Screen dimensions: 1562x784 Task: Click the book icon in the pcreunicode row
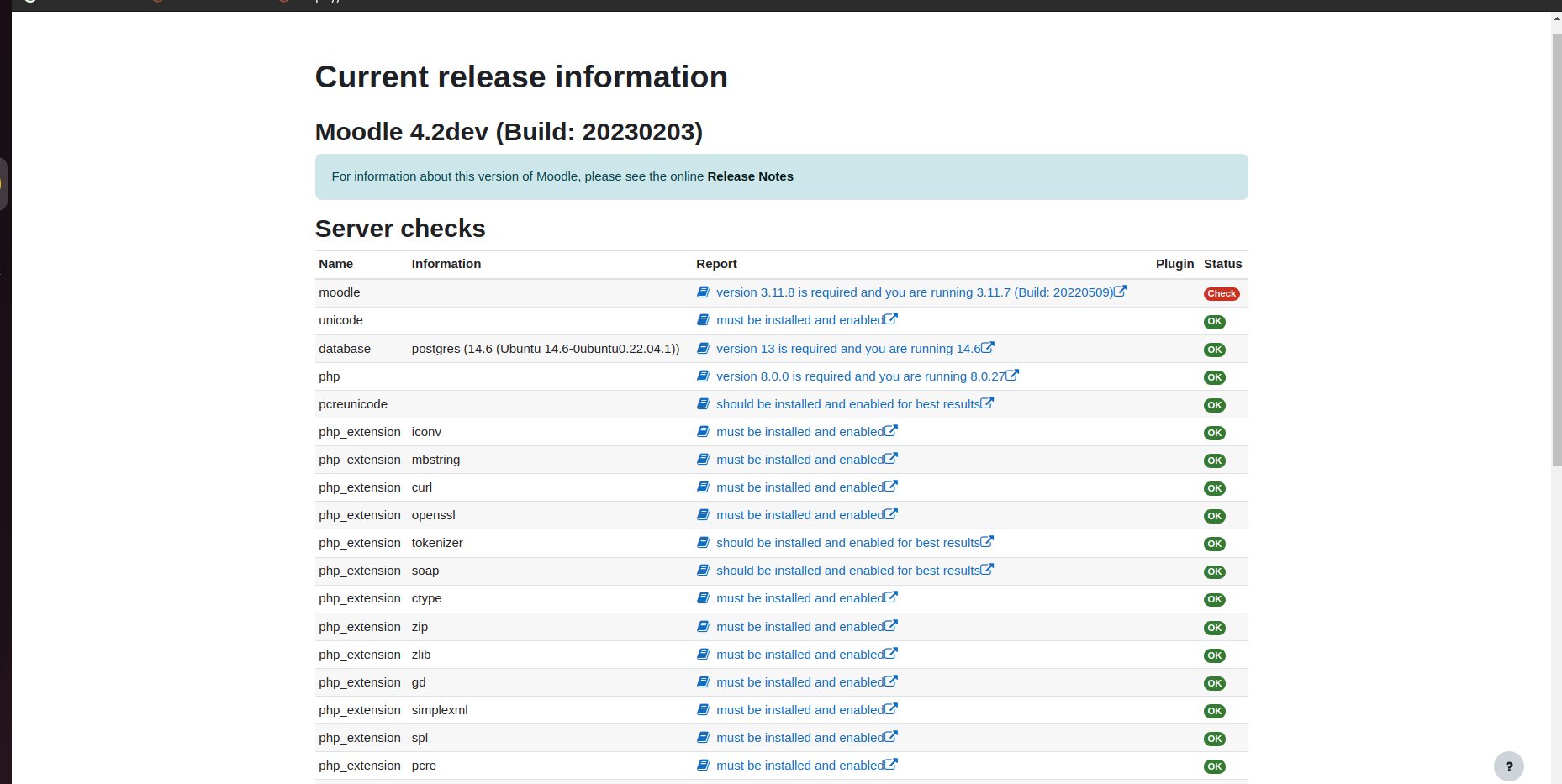(x=703, y=403)
